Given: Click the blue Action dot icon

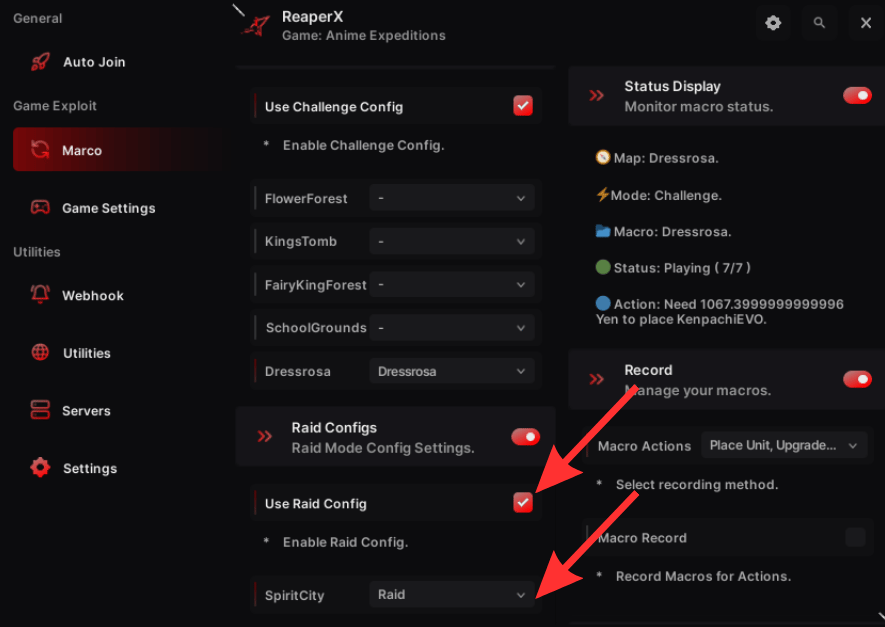Looking at the screenshot, I should 603,303.
